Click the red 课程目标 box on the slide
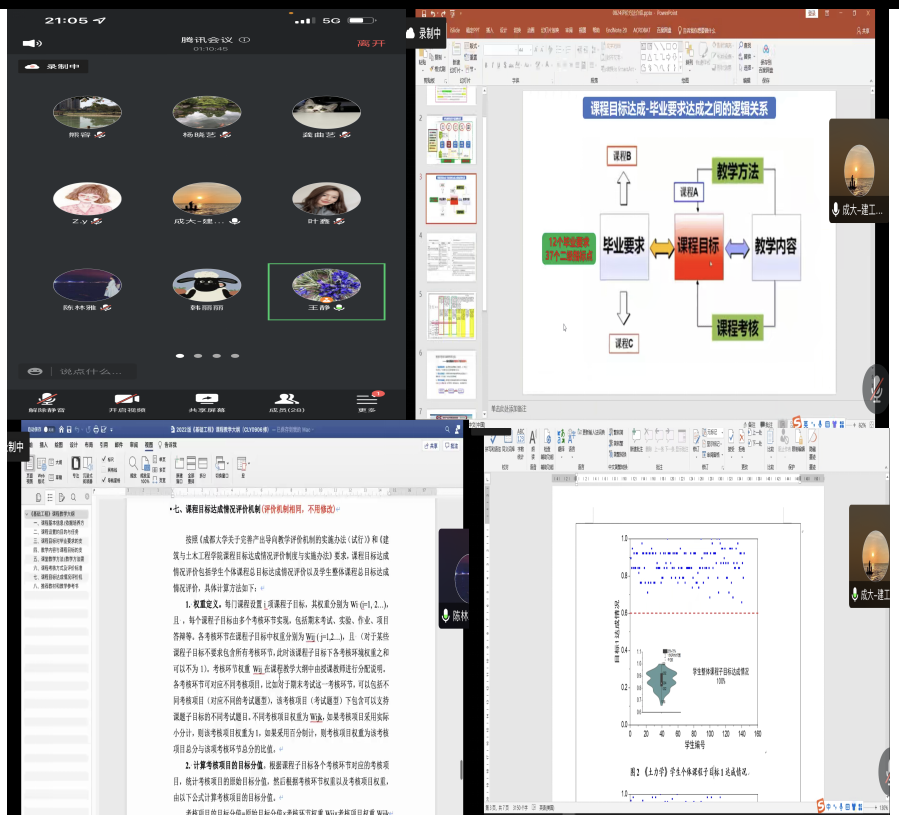Viewport: 899px width, 816px height. [699, 245]
